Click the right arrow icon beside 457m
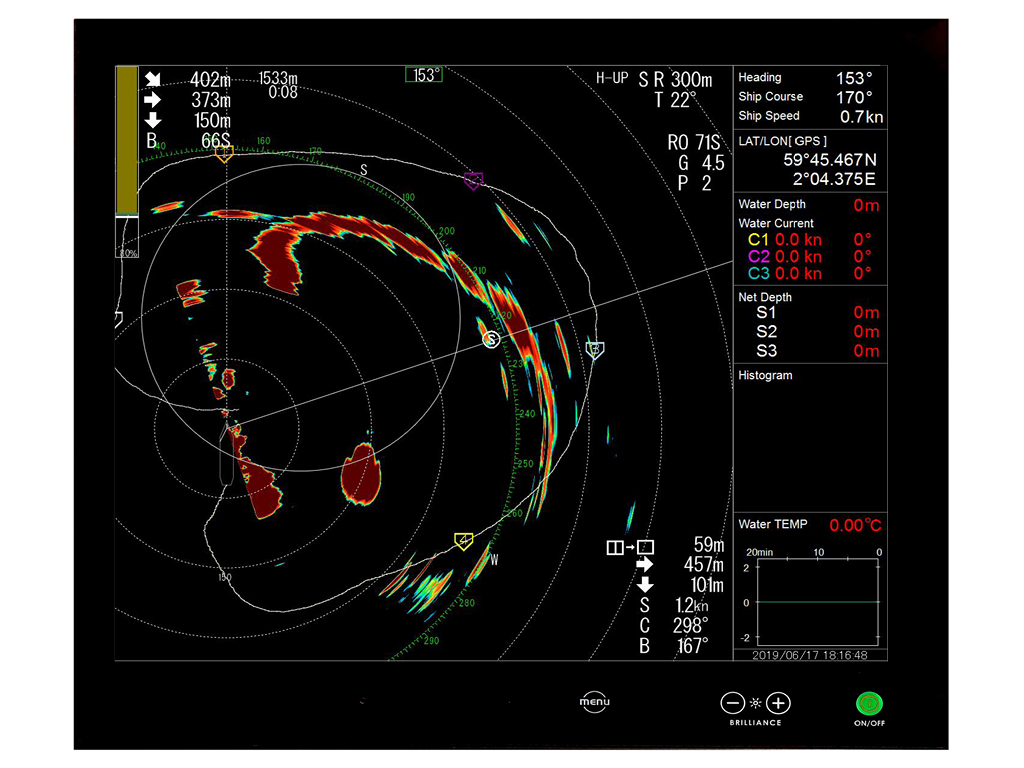 tap(645, 564)
